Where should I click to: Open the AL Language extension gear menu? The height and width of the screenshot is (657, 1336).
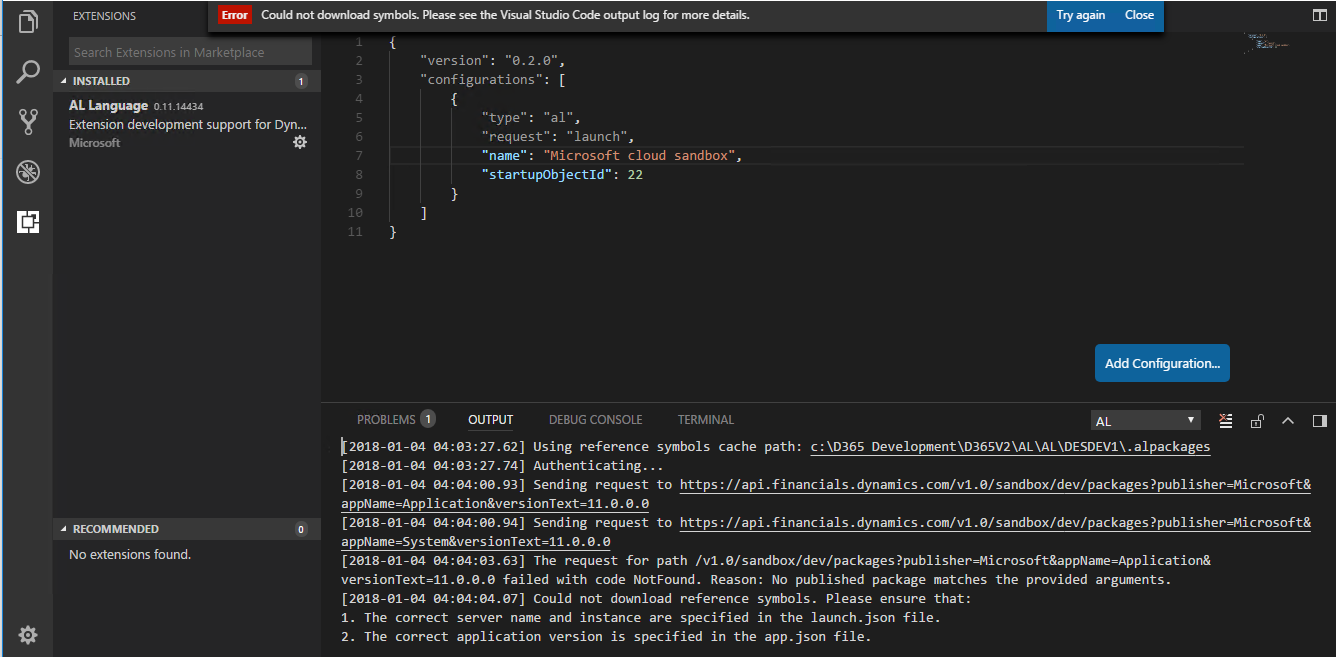pos(299,142)
